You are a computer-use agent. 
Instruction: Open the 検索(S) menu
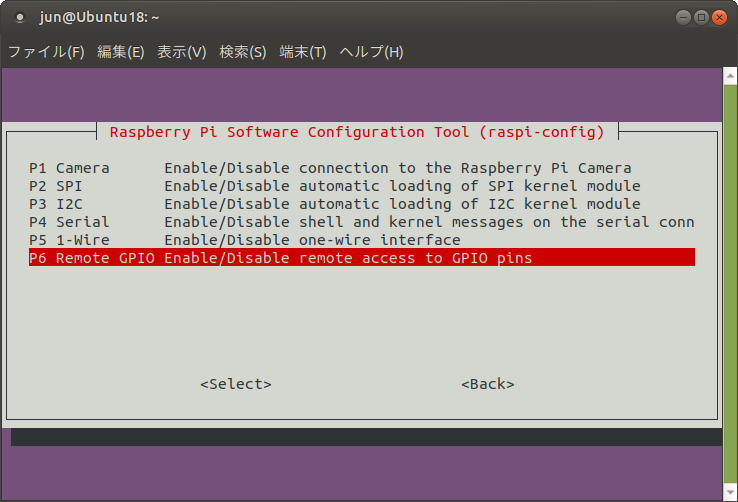[x=243, y=52]
